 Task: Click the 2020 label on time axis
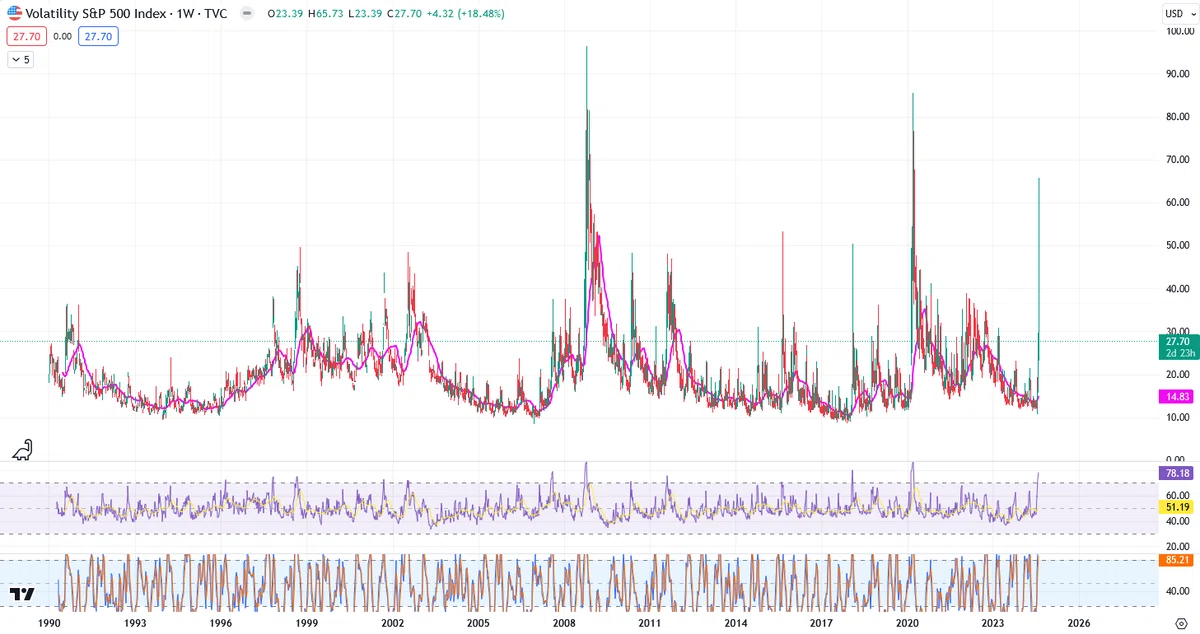[x=907, y=623]
